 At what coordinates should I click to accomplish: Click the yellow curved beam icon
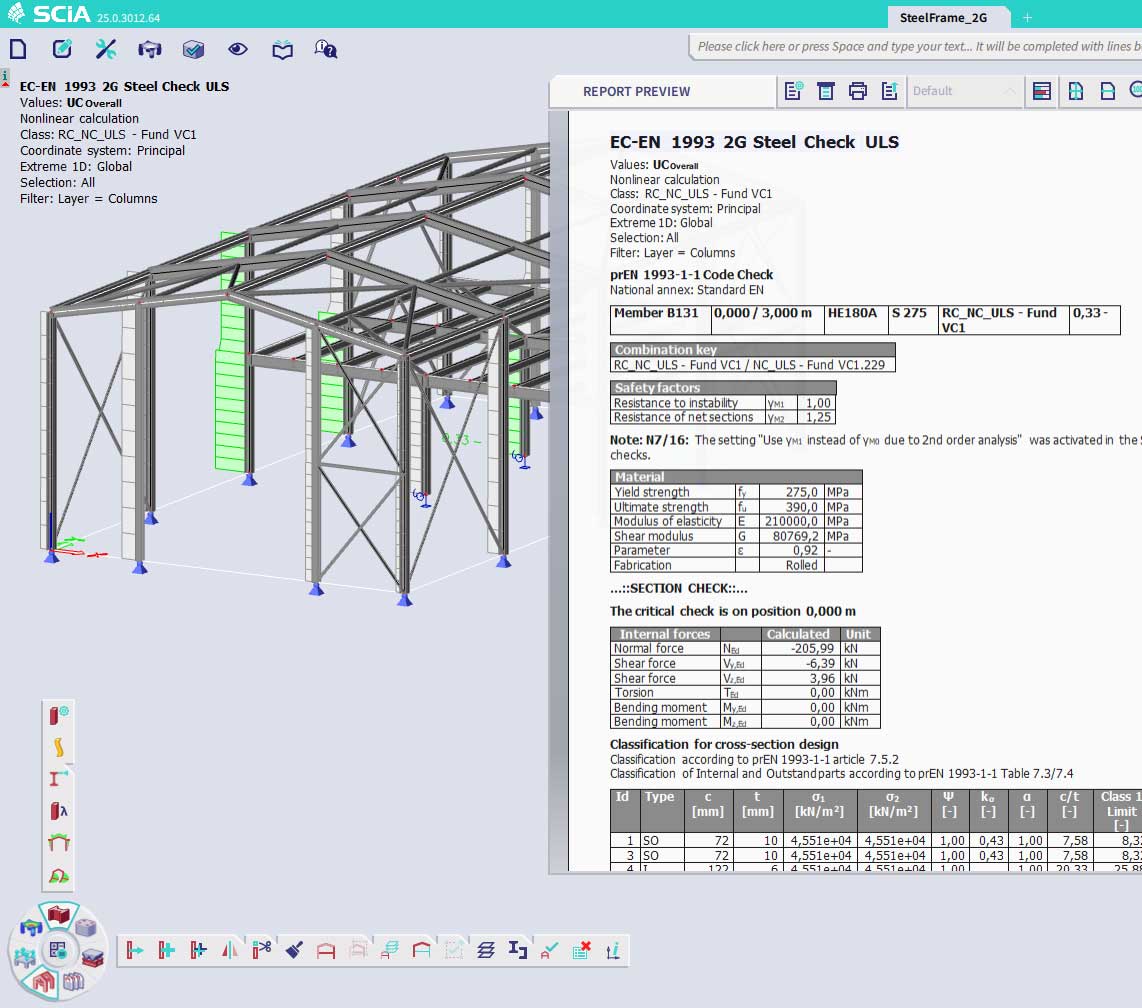tap(59, 747)
